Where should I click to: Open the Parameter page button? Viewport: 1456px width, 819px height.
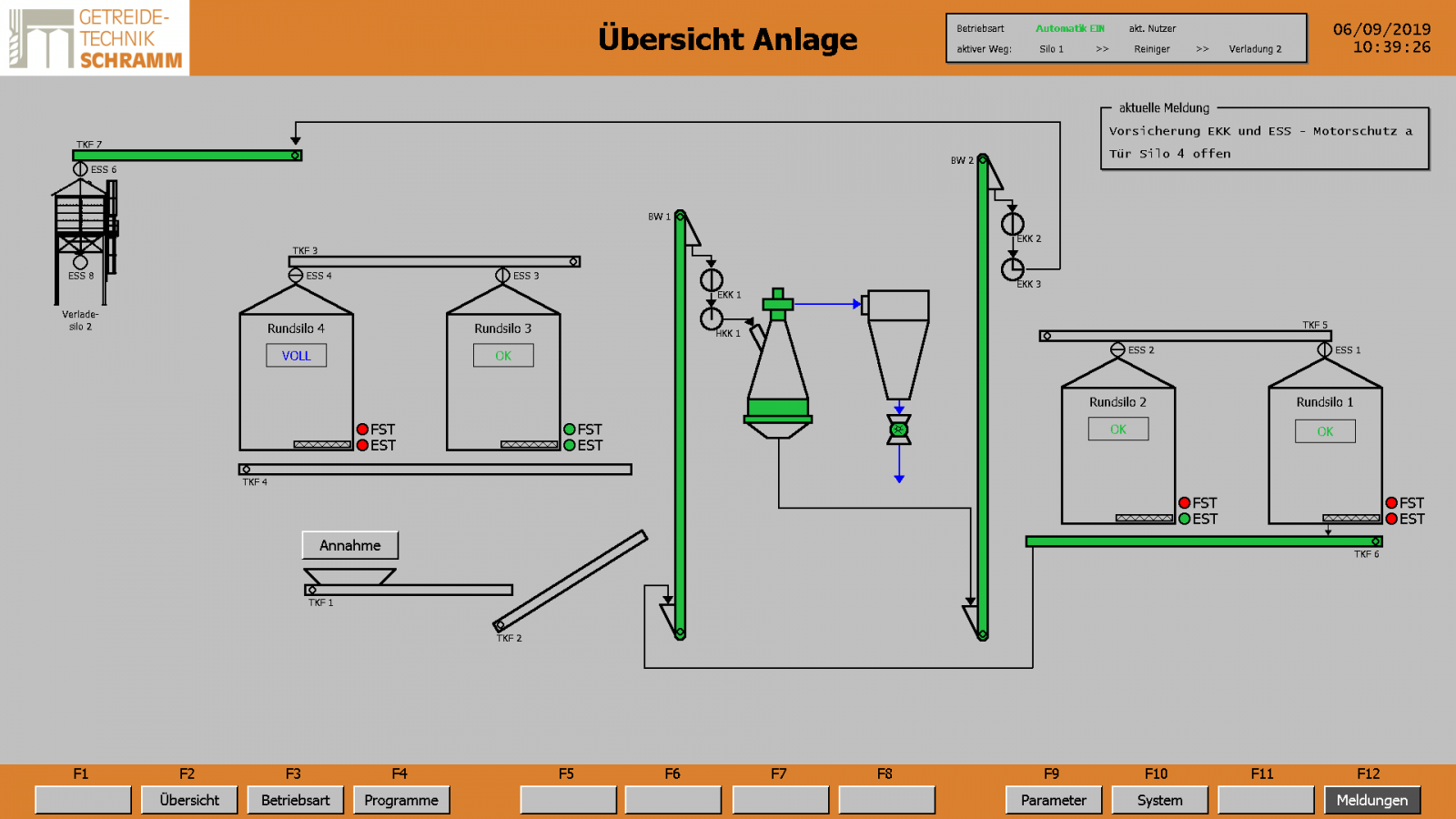pyautogui.click(x=1053, y=800)
